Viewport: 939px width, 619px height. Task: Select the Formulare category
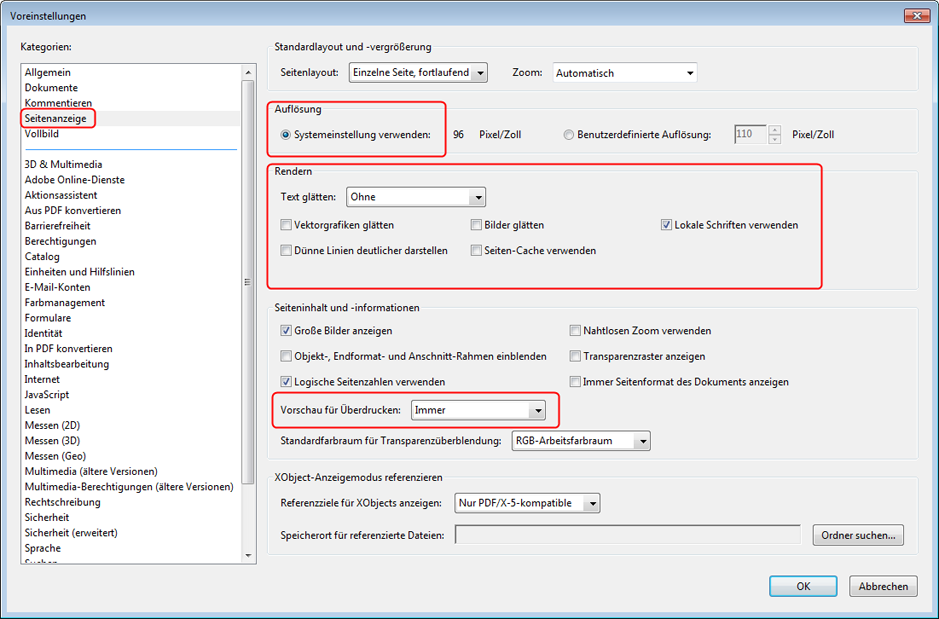(47, 318)
